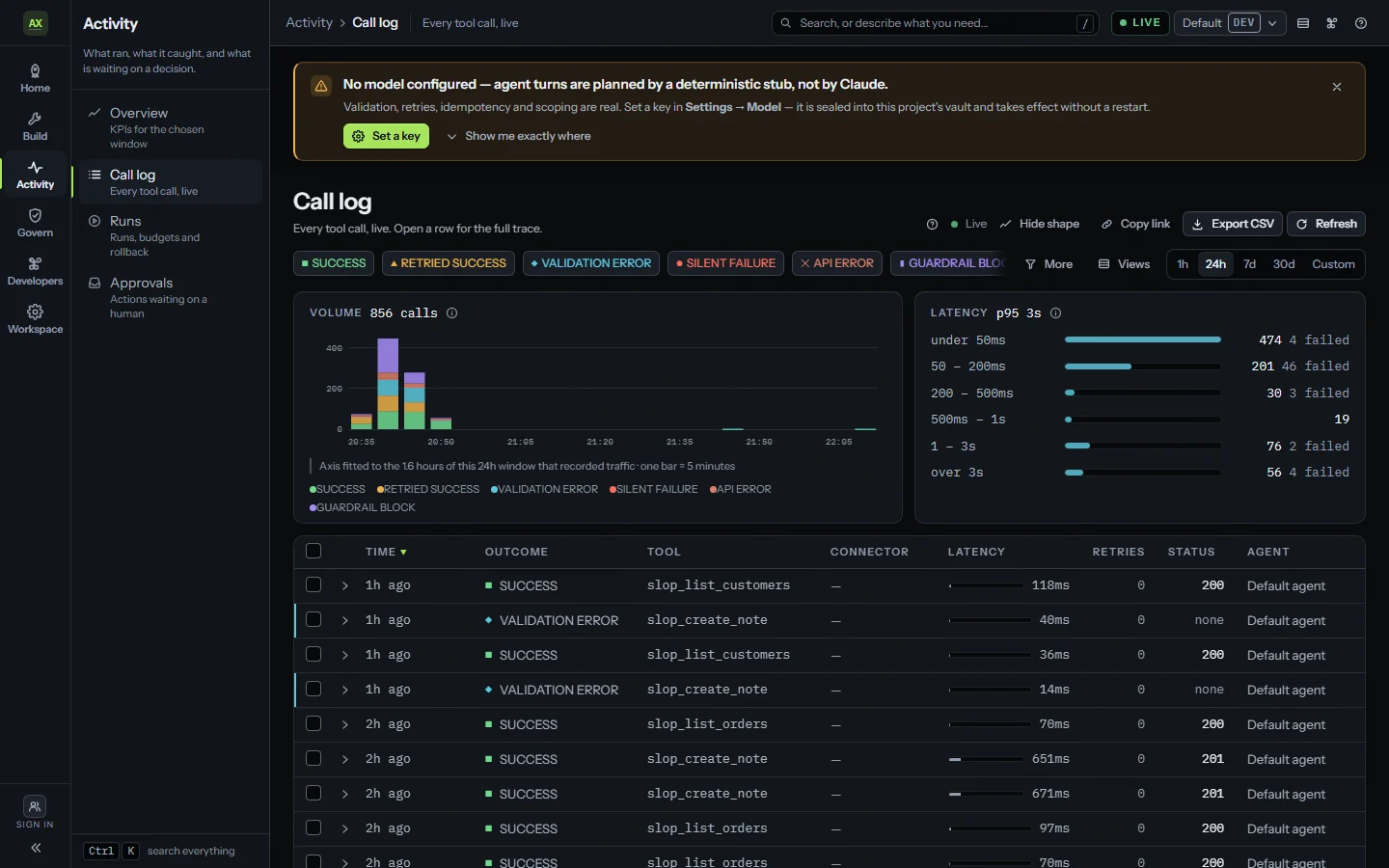Open the Build section in sidebar
This screenshot has height=868, width=1389.
pyautogui.click(x=35, y=126)
